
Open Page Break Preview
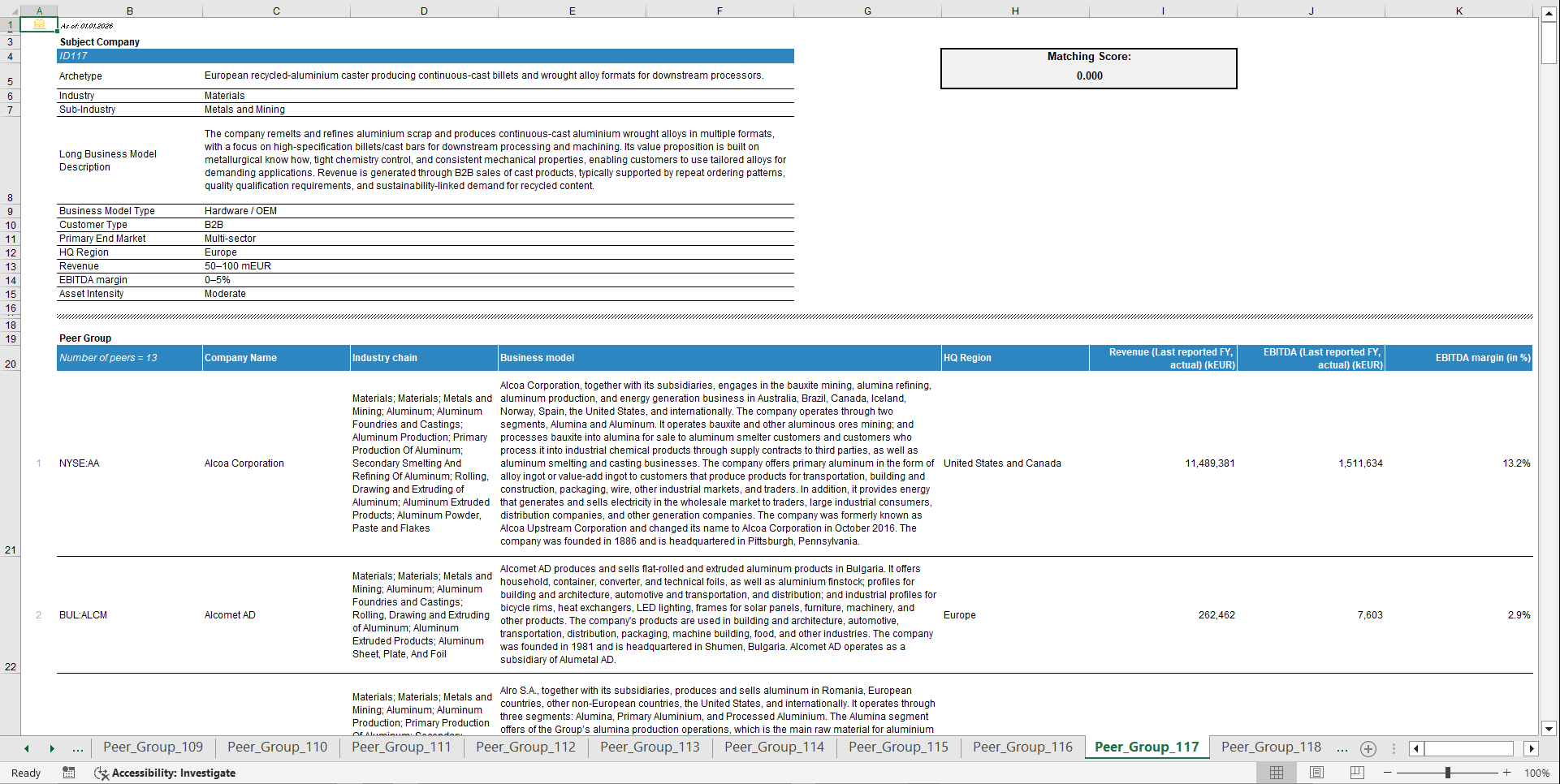pyautogui.click(x=1355, y=773)
